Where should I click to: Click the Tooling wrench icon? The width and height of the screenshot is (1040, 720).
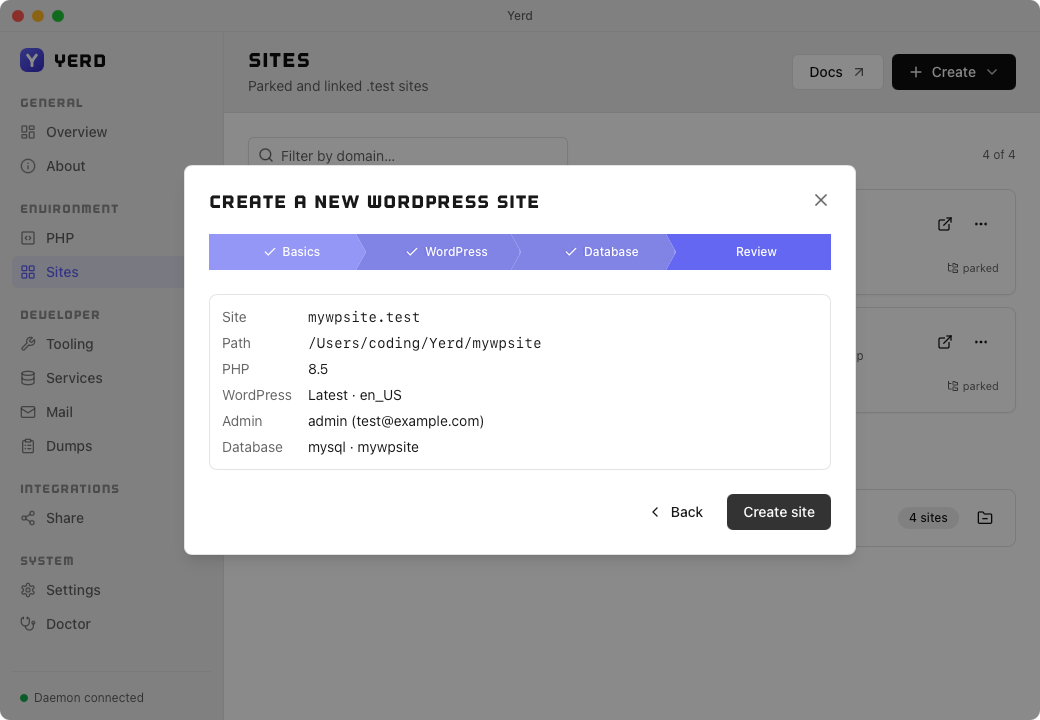(x=28, y=344)
